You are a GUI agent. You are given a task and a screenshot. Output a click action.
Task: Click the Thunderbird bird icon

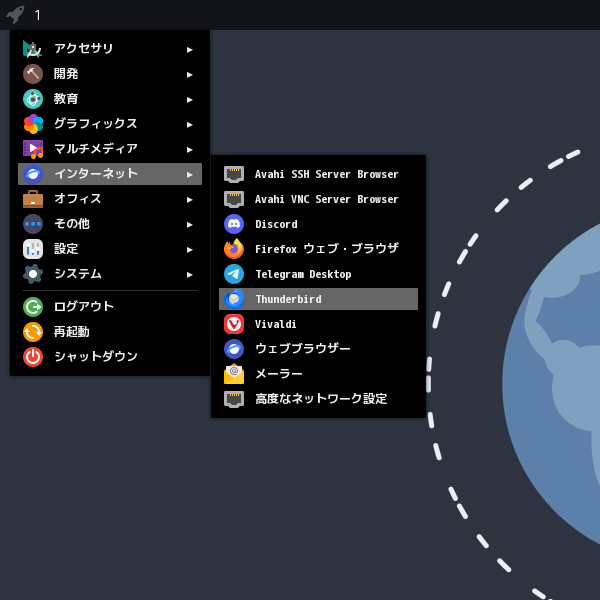234,299
